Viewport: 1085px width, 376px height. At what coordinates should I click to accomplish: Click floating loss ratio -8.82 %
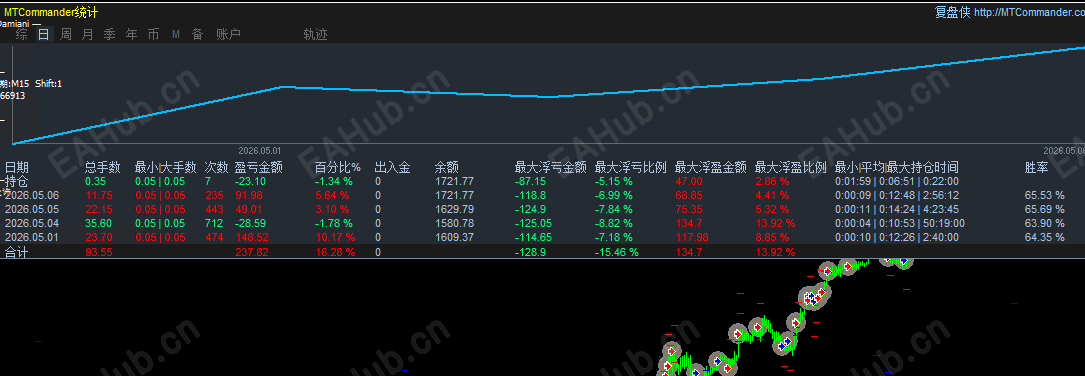614,223
